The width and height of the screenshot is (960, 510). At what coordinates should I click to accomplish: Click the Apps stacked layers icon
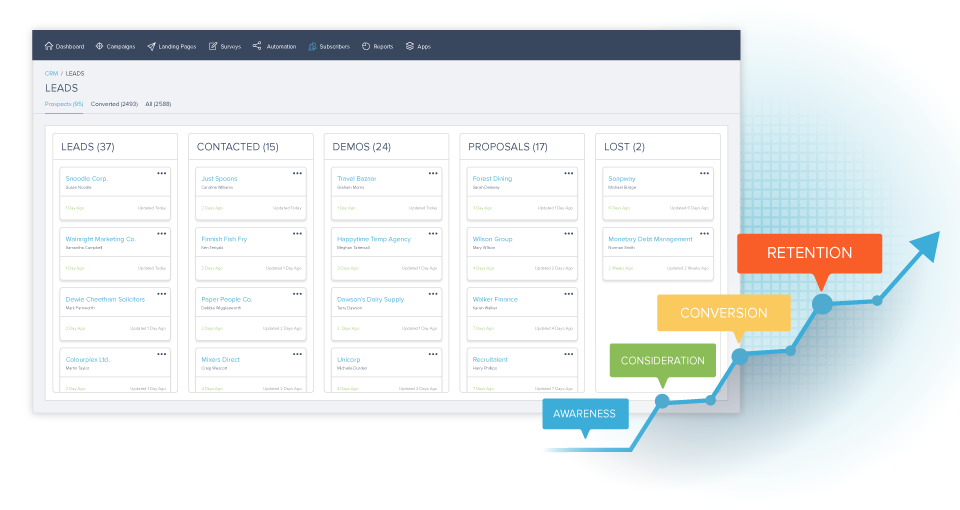[410, 46]
